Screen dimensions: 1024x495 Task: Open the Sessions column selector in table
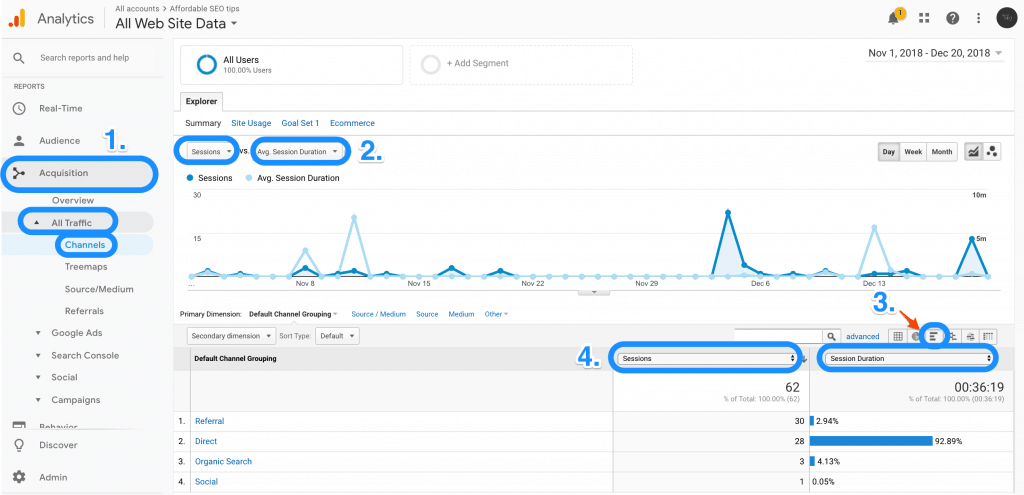coord(707,359)
